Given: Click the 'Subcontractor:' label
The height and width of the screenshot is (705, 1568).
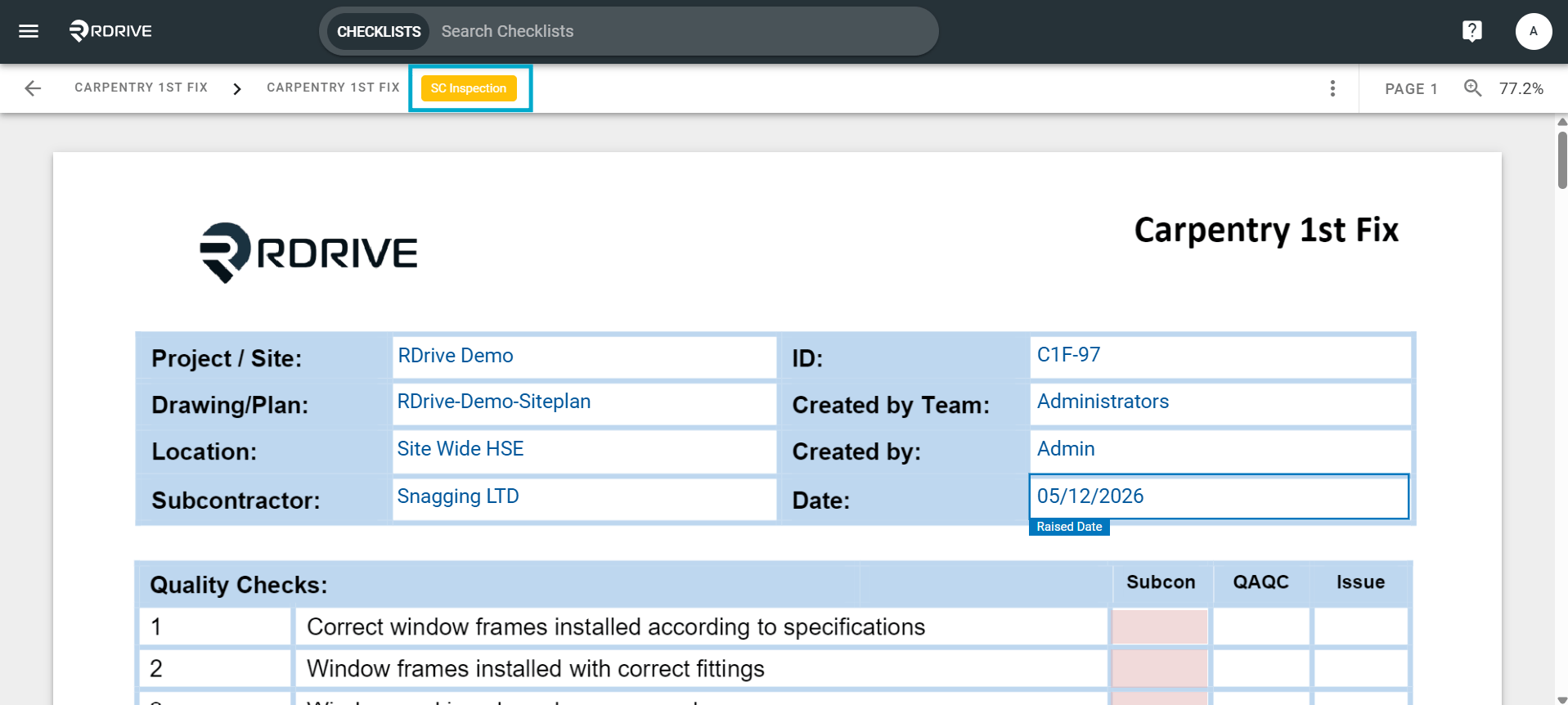Looking at the screenshot, I should point(236,500).
